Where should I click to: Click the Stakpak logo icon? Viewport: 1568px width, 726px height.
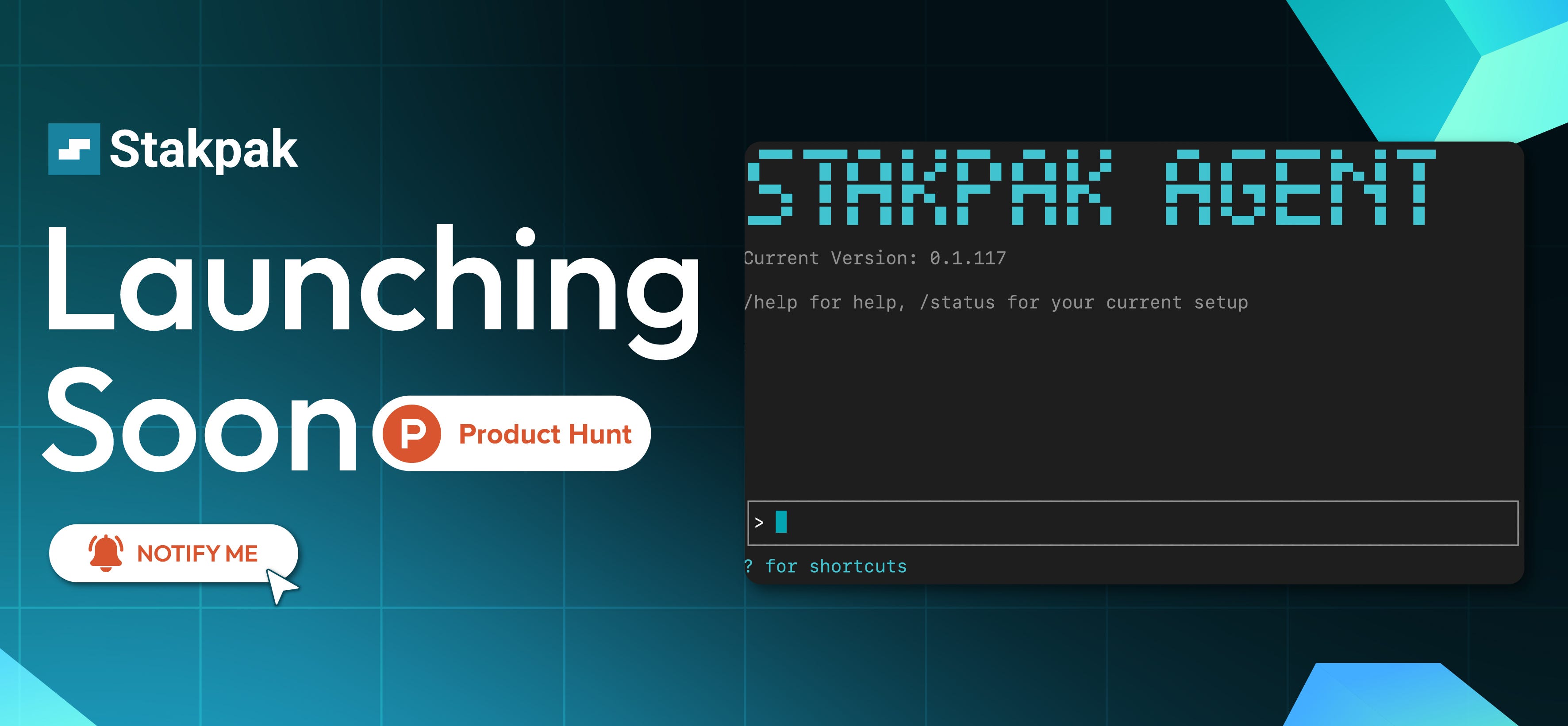point(74,149)
